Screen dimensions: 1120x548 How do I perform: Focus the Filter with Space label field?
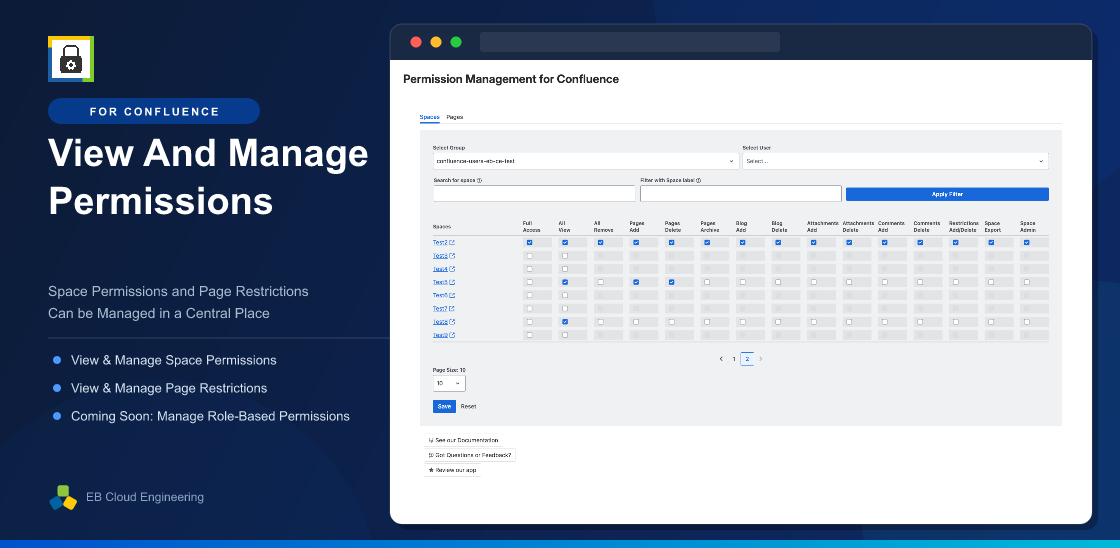(741, 194)
